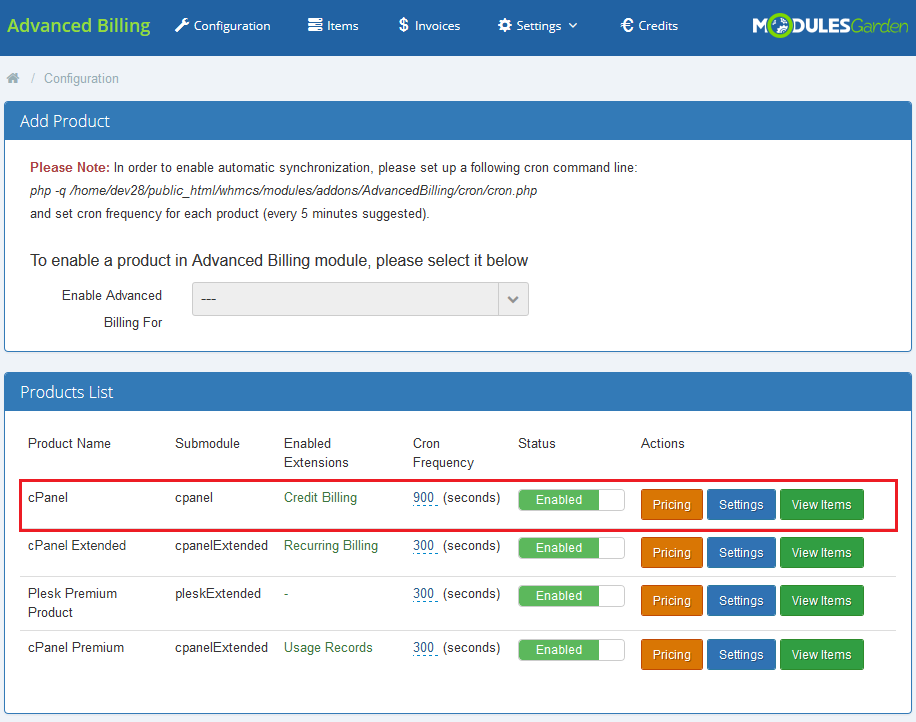Image resolution: width=916 pixels, height=722 pixels.
Task: Open the Settings menu label
Action: (539, 26)
